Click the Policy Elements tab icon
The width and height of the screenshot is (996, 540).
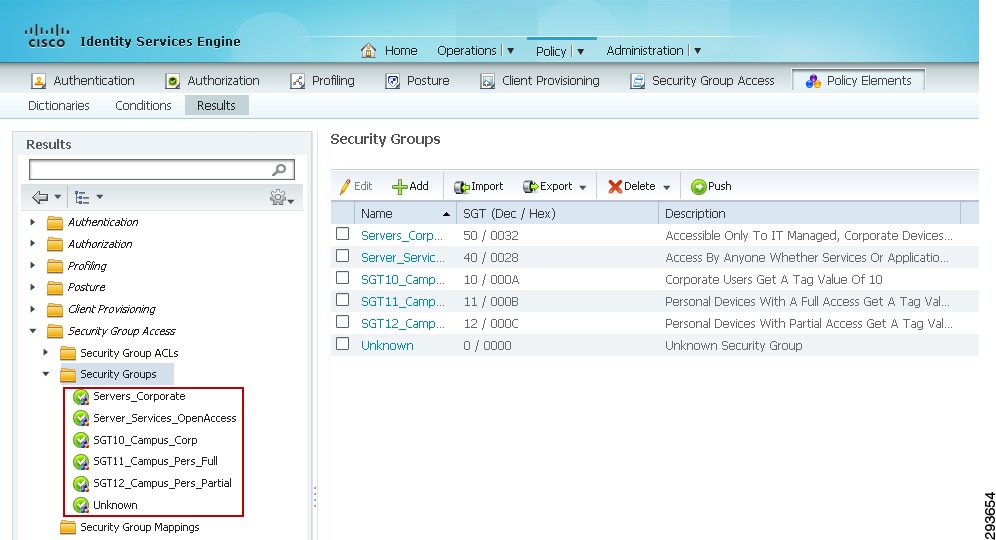pos(812,81)
